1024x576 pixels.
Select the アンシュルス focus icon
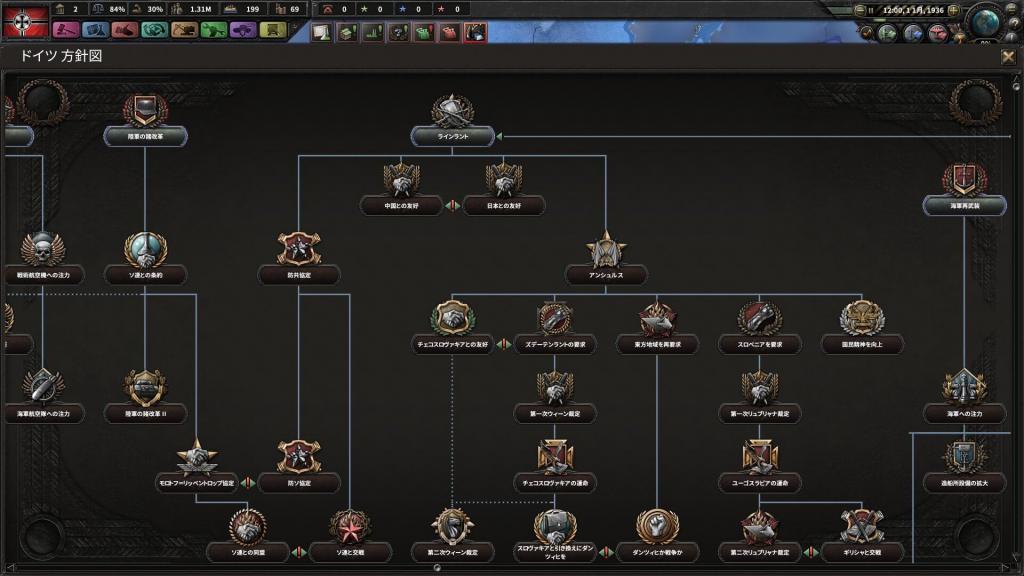click(606, 249)
